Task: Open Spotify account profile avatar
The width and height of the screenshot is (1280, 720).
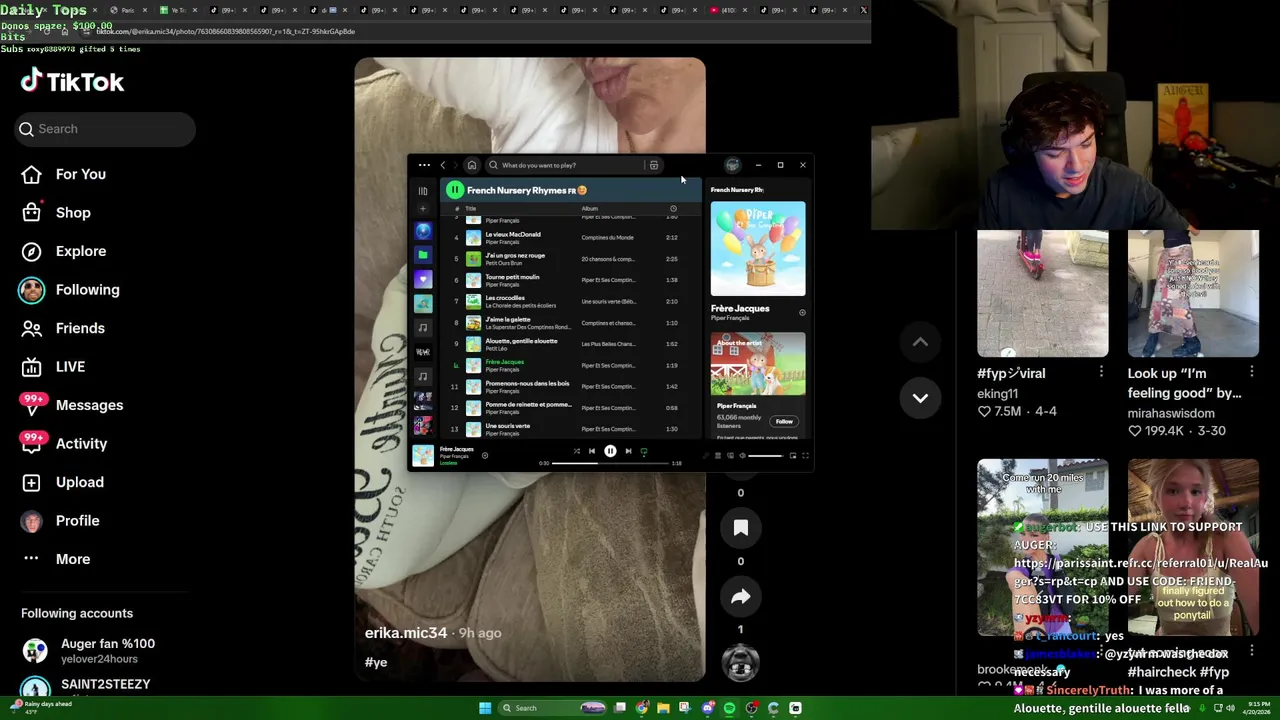Action: point(733,165)
